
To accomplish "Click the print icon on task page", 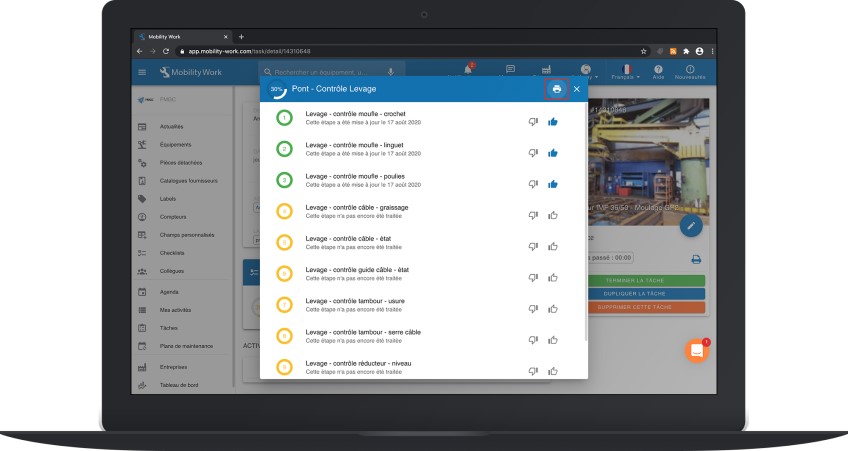I will 696,260.
